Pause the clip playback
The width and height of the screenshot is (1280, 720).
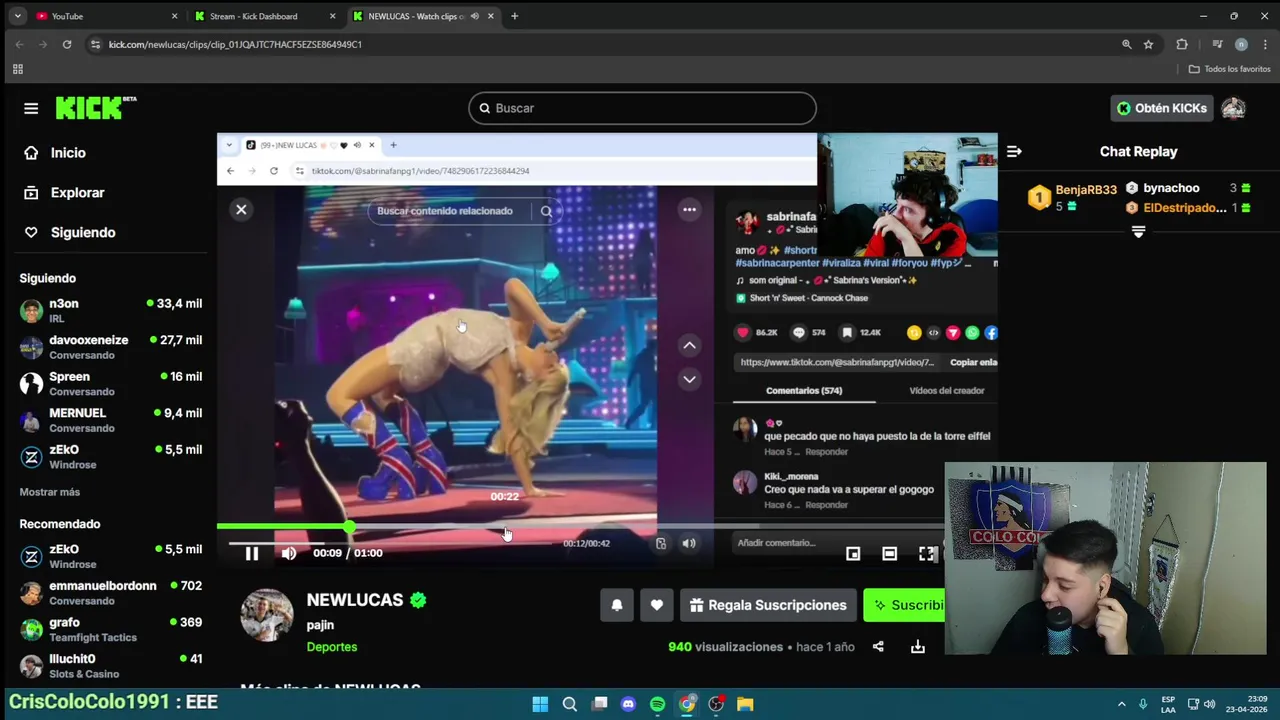pos(252,553)
